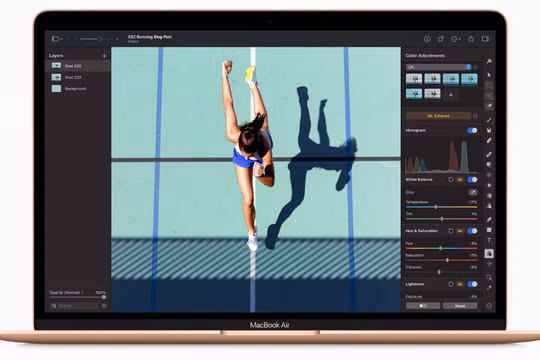
Task: Adjust the Temperature slider
Action: coord(442,207)
